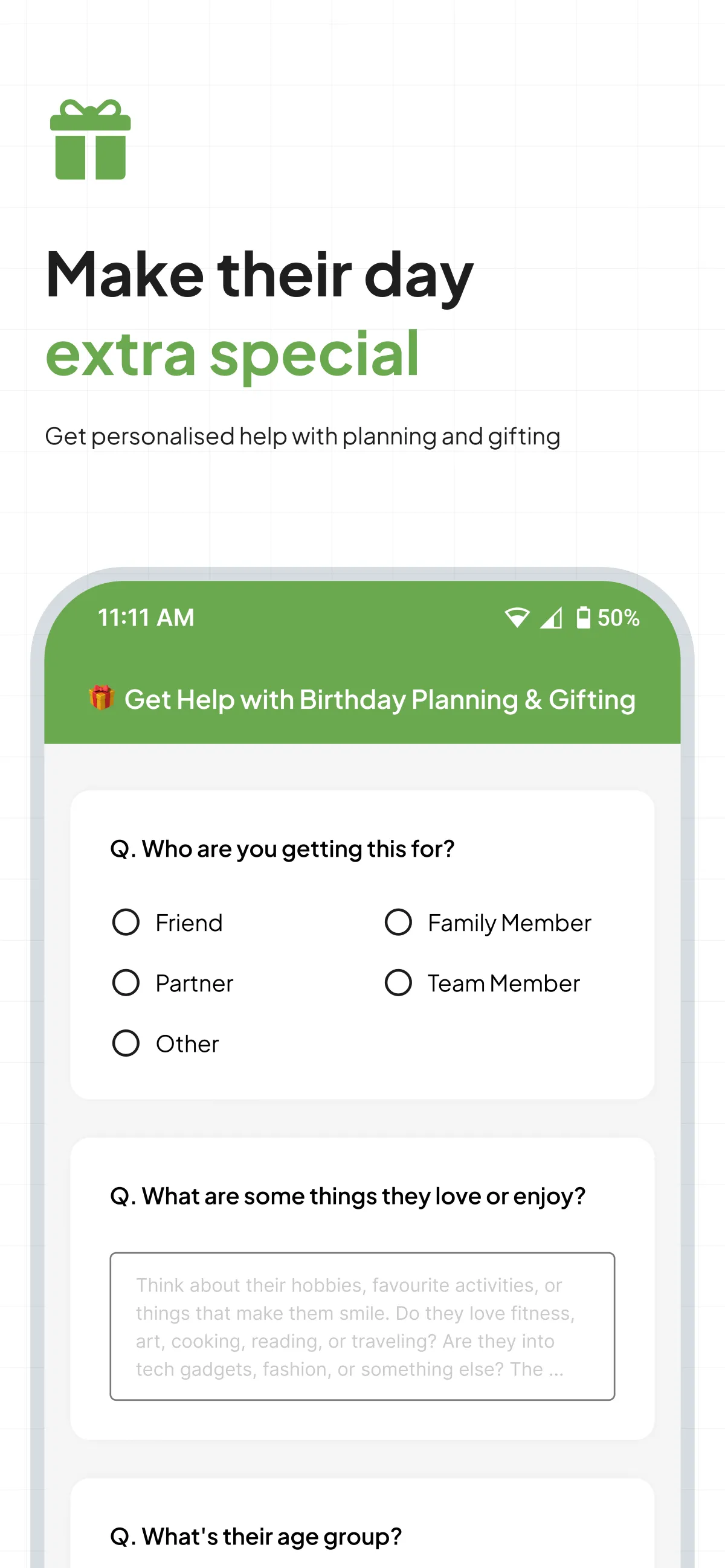
Task: Click the hobbies and interests text box
Action: coord(362,1326)
